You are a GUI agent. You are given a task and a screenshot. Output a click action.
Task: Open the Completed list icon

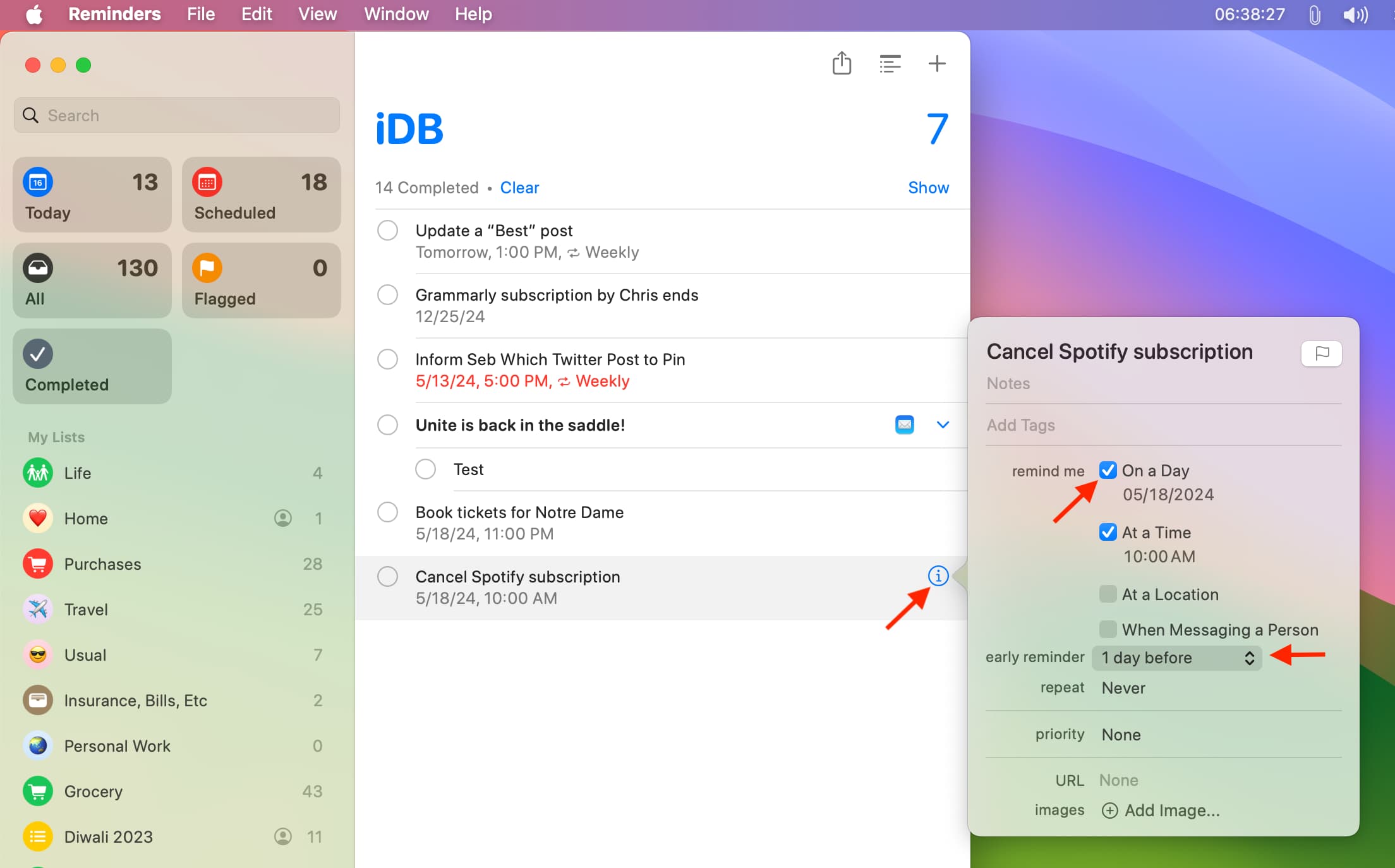pos(37,354)
